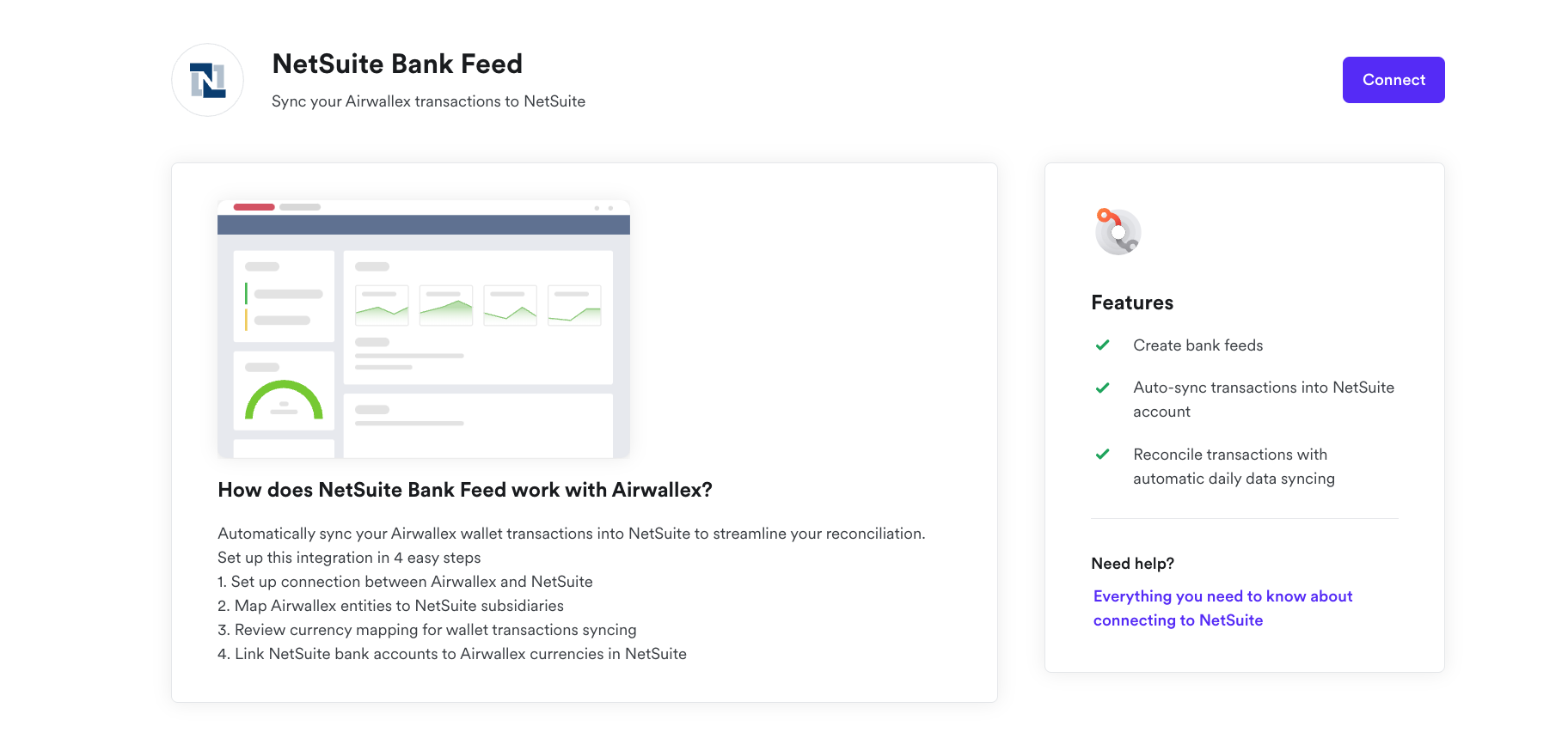Click the Features heading
This screenshot has height=739, width=1568.
[1131, 302]
